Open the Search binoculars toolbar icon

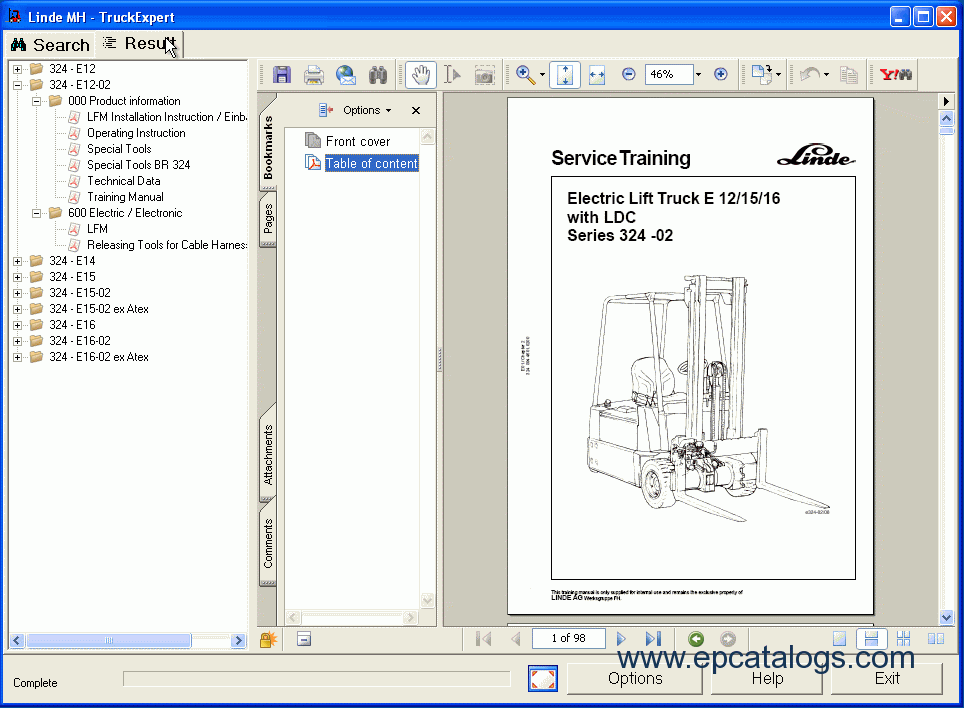click(x=378, y=75)
